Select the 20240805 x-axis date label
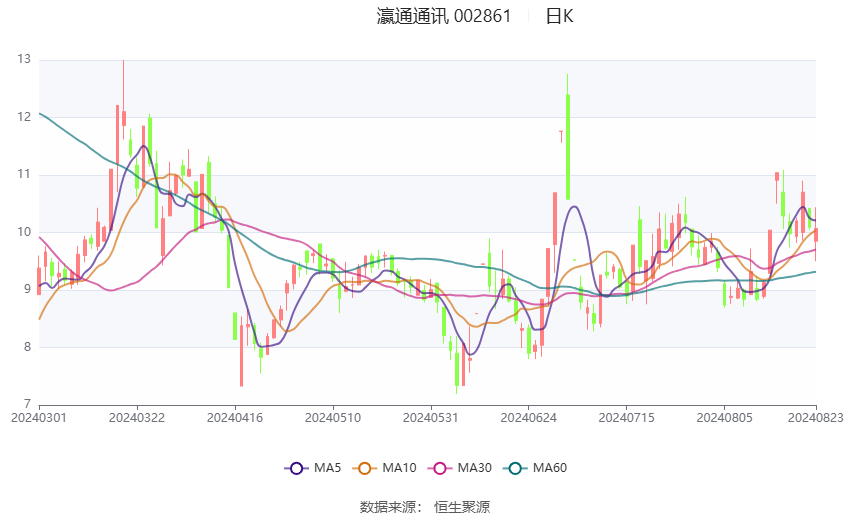The width and height of the screenshot is (850, 517). tap(724, 418)
